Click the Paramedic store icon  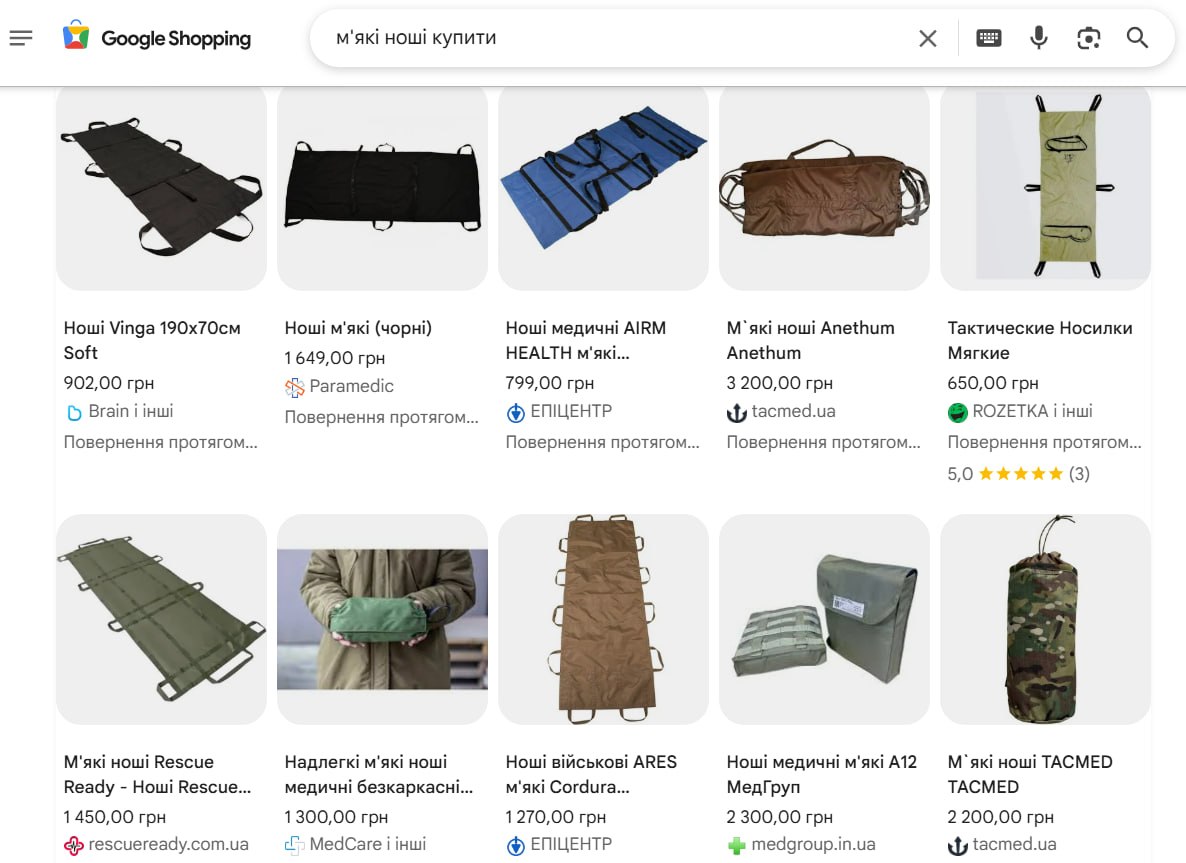(294, 388)
